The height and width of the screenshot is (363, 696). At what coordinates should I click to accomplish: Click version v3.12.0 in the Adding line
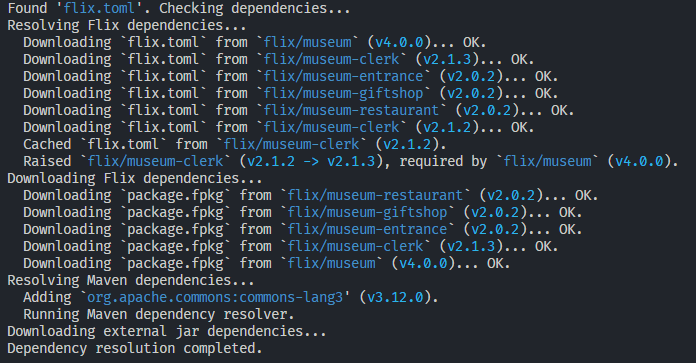[395, 297]
